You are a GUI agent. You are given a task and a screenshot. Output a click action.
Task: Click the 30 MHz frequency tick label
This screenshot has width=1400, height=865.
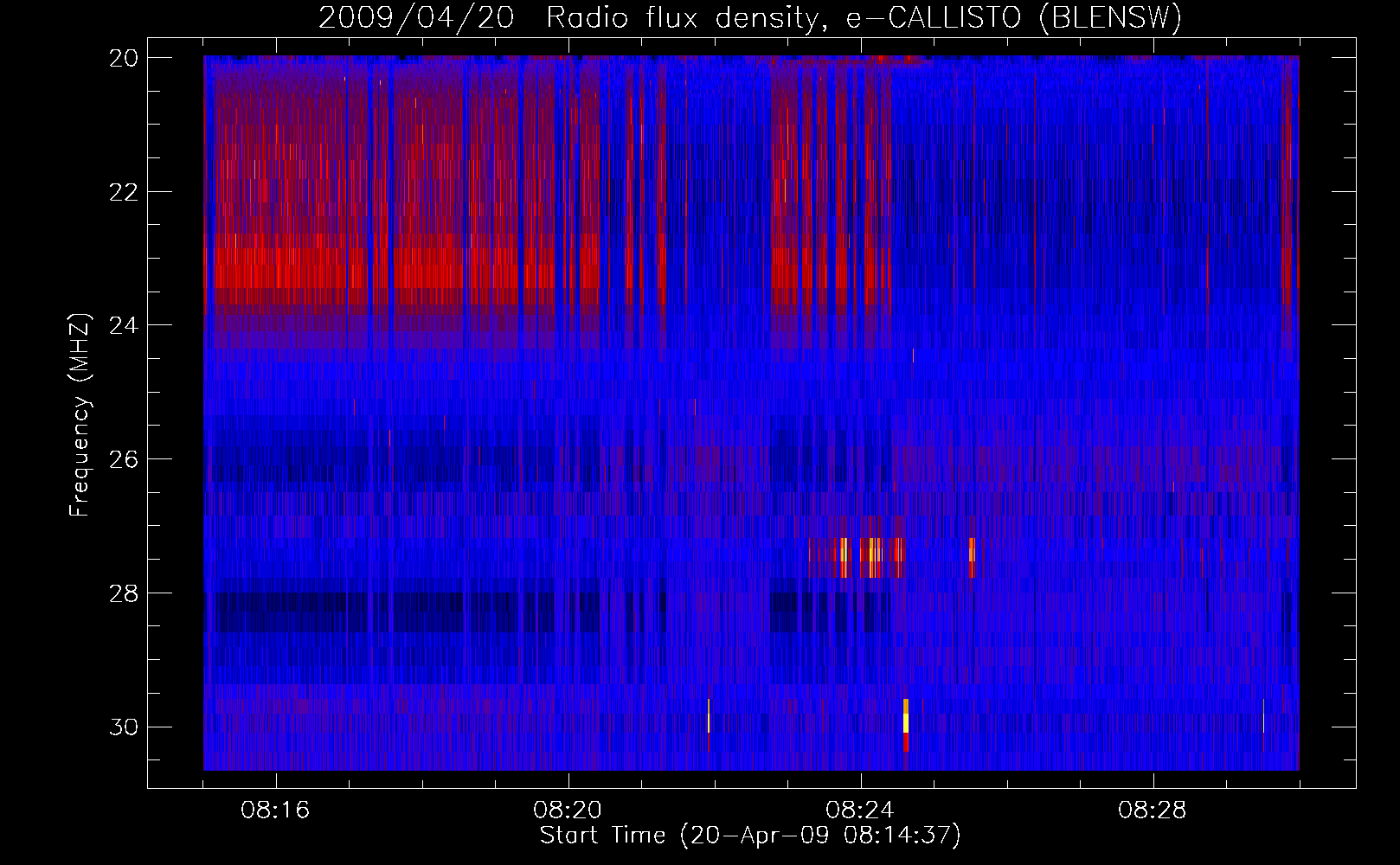click(x=124, y=727)
